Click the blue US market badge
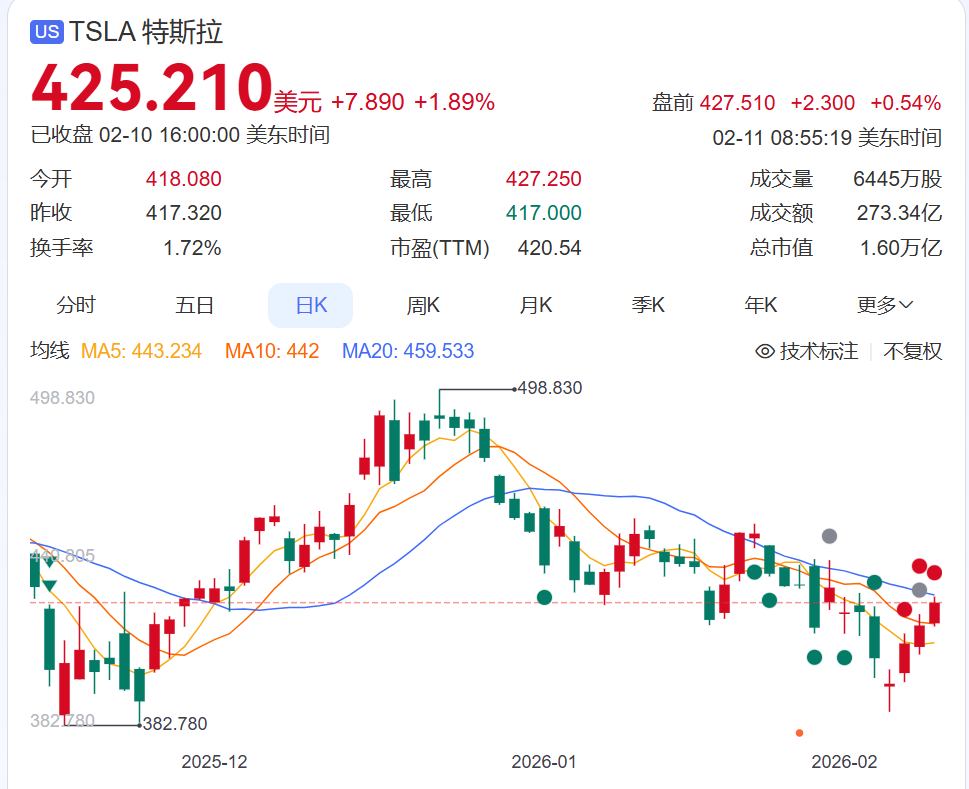 (x=47, y=32)
